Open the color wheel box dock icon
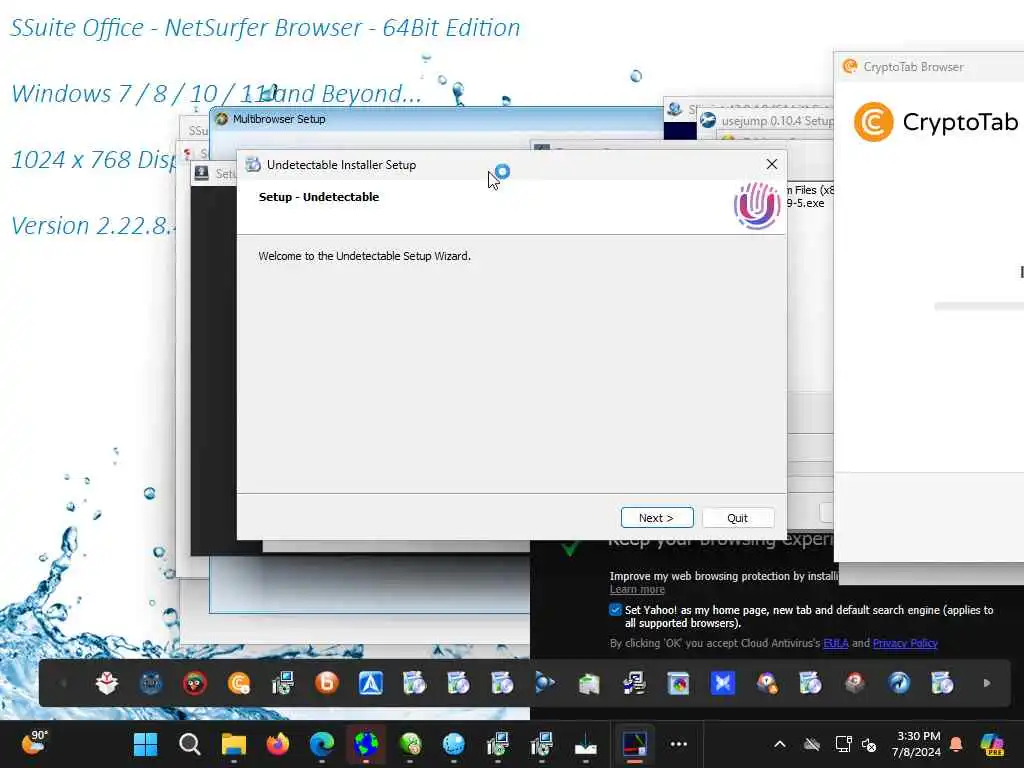The height and width of the screenshot is (768, 1024). click(678, 683)
